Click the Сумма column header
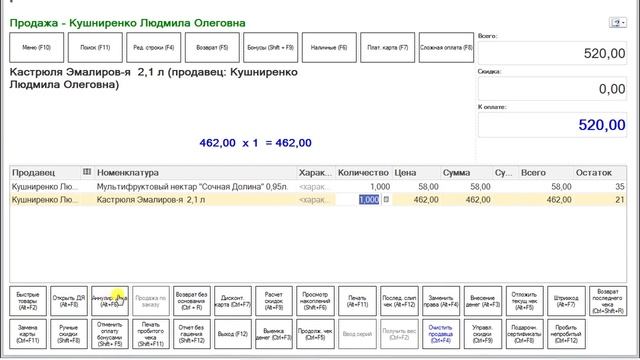Screen dimensions: 640x360 (x=467, y=173)
